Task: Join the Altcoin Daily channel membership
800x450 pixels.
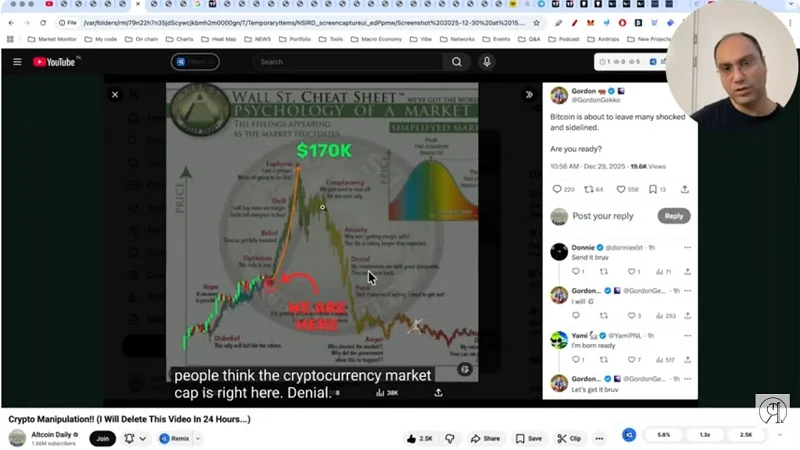Action: click(102, 438)
